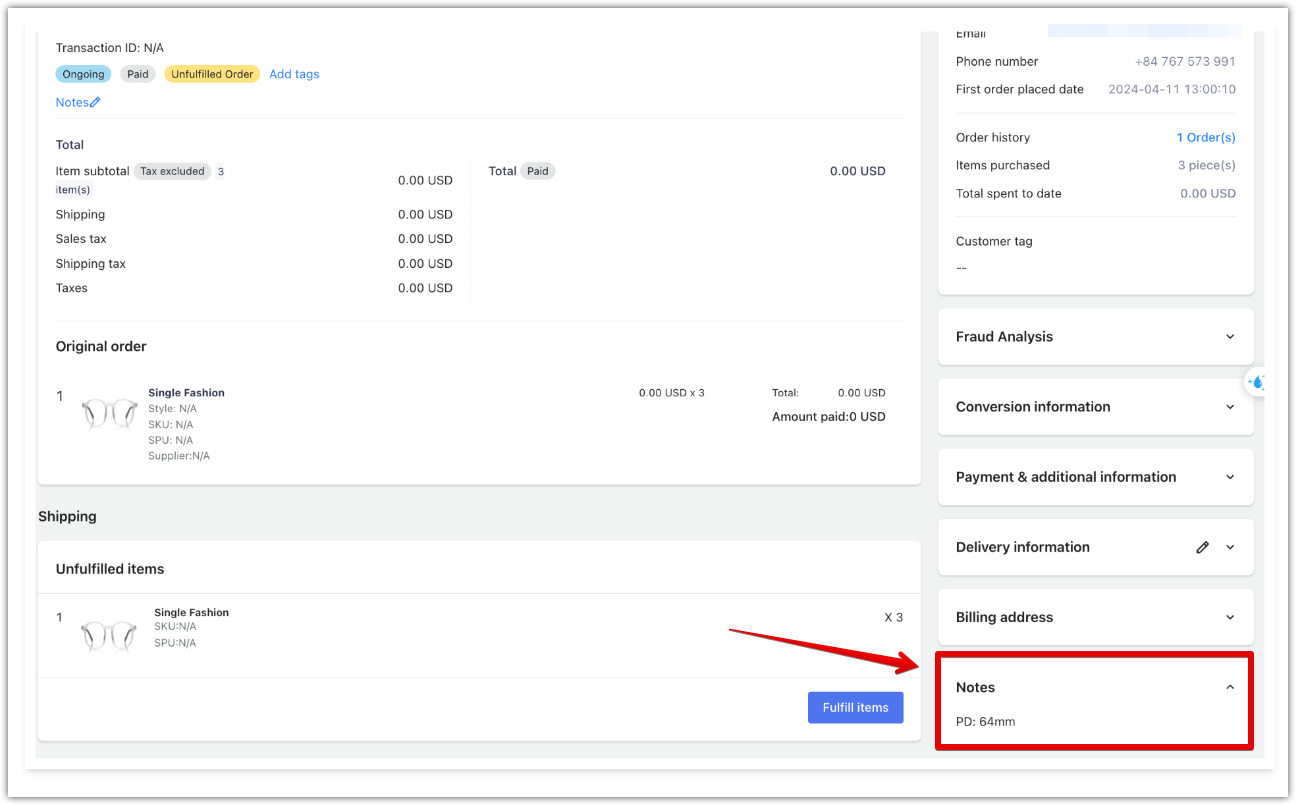Click the Delivery information edit pencil
This screenshot has height=805, width=1296.
coord(1202,547)
